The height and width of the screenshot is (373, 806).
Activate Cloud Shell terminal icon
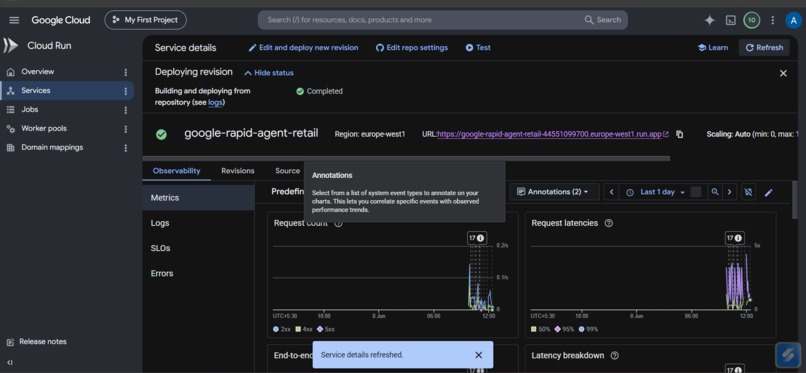tap(730, 20)
